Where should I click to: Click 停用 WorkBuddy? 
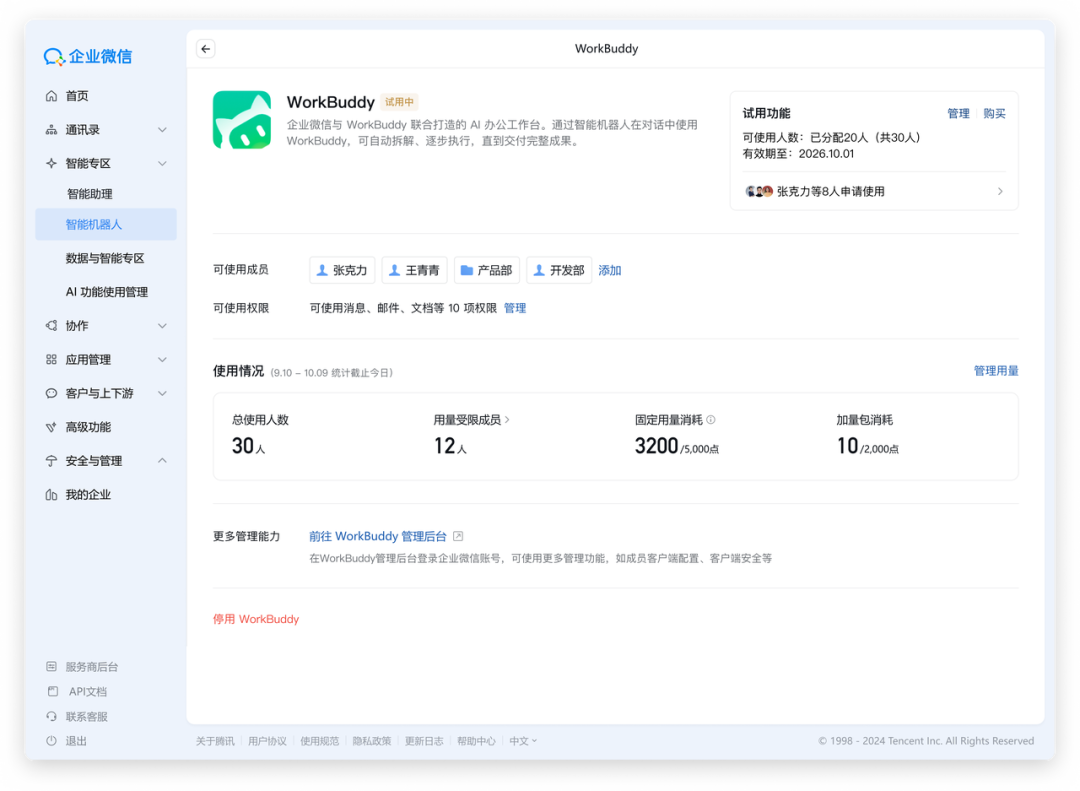point(256,619)
